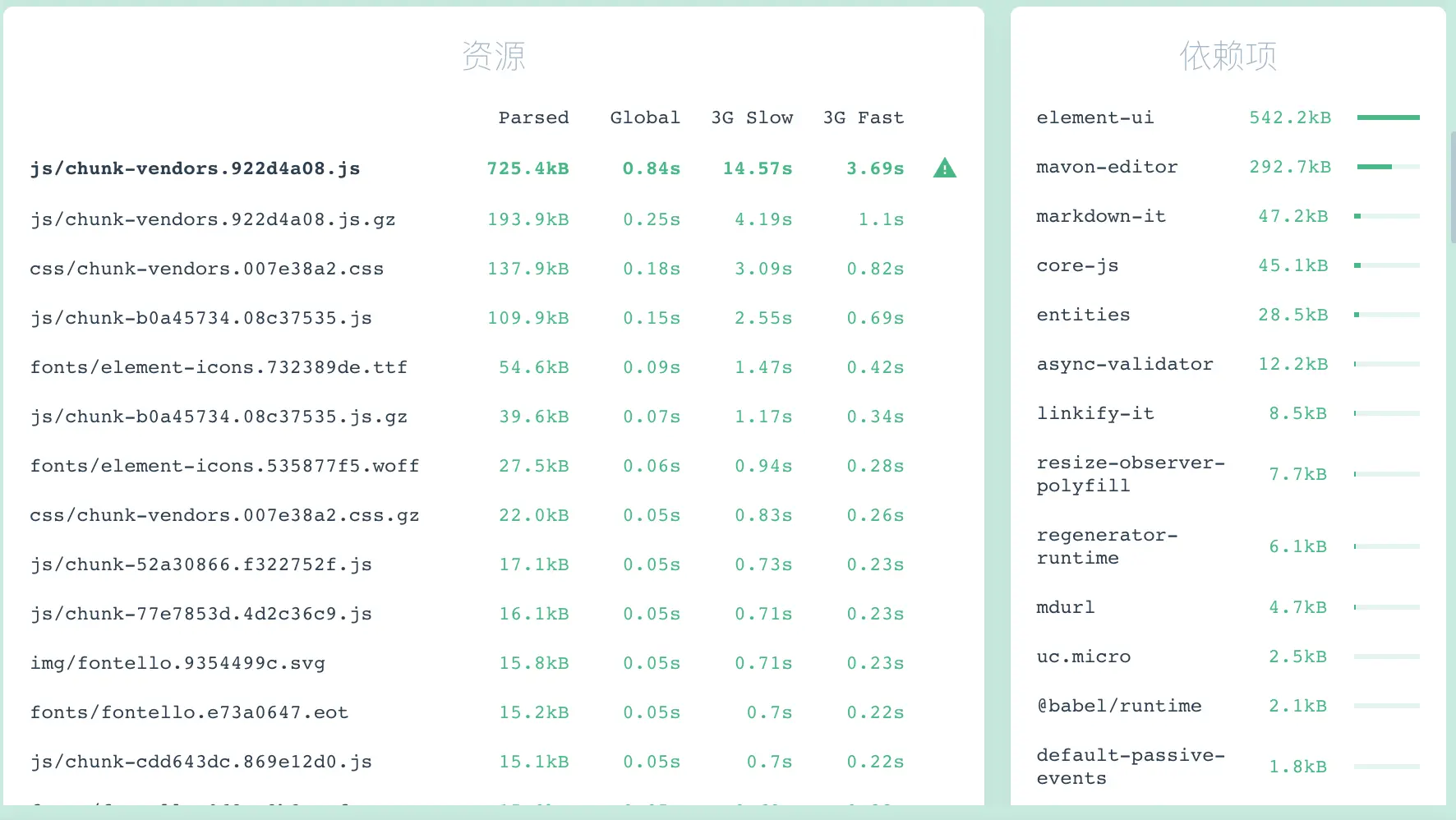The height and width of the screenshot is (820, 1456).
Task: Select the Global column header
Action: coord(645,117)
